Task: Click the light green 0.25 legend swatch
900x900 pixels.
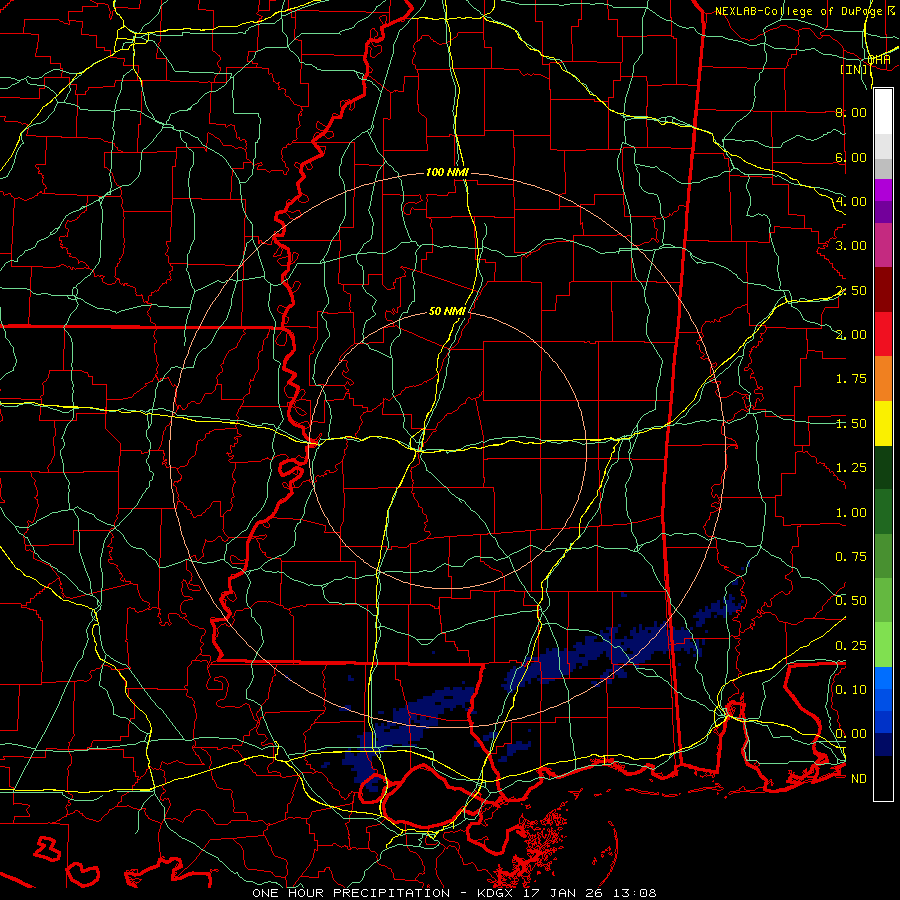Action: coord(883,645)
